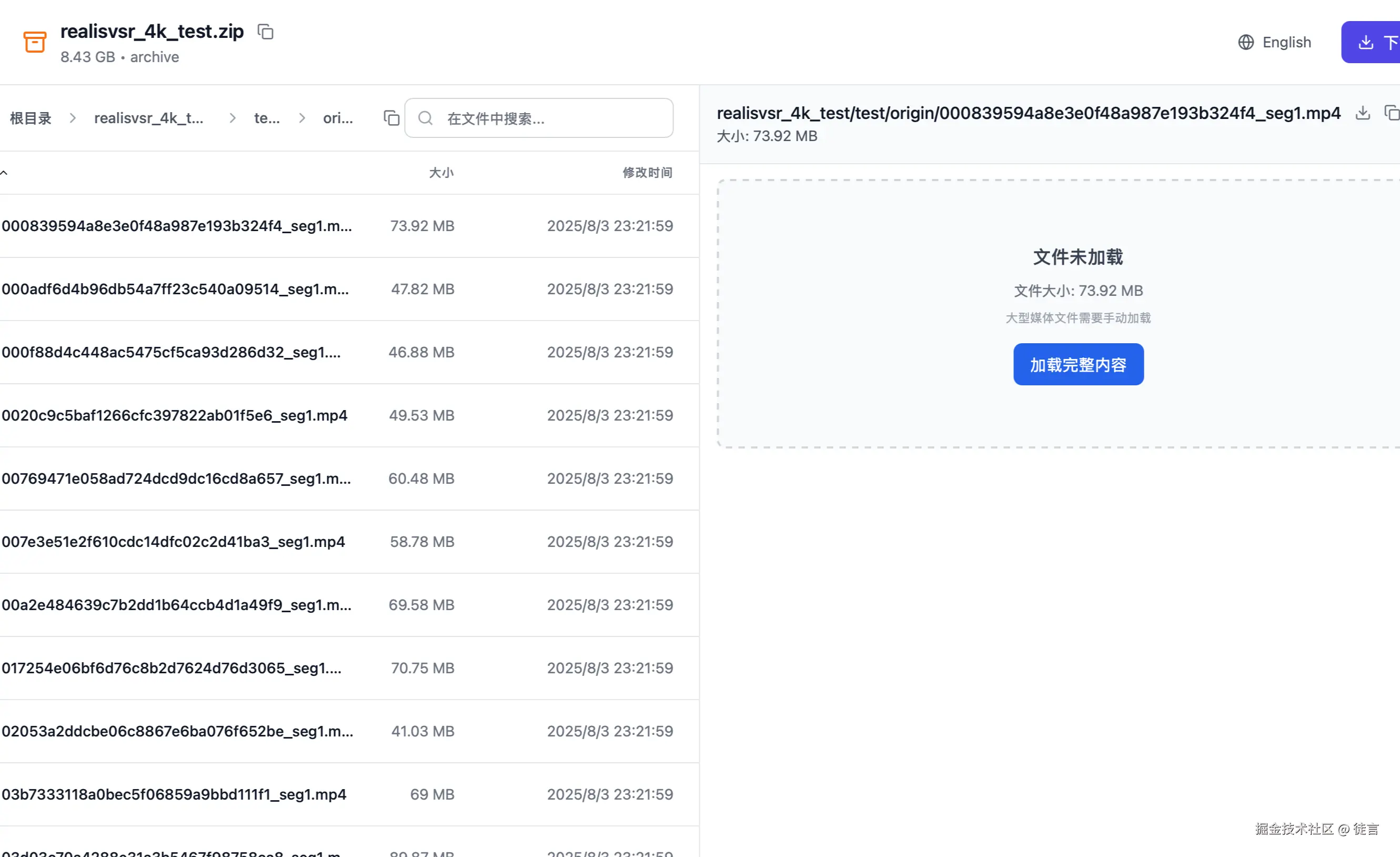Viewport: 1400px width, 857px height.
Task: Select file 0020c9c5baf1266cfc397822ab01f5e6_seg1.mp4
Action: click(x=175, y=415)
